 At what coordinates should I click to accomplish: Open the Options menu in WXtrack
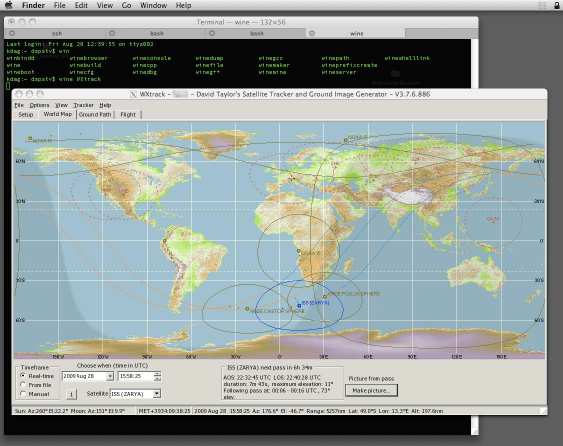click(x=39, y=105)
